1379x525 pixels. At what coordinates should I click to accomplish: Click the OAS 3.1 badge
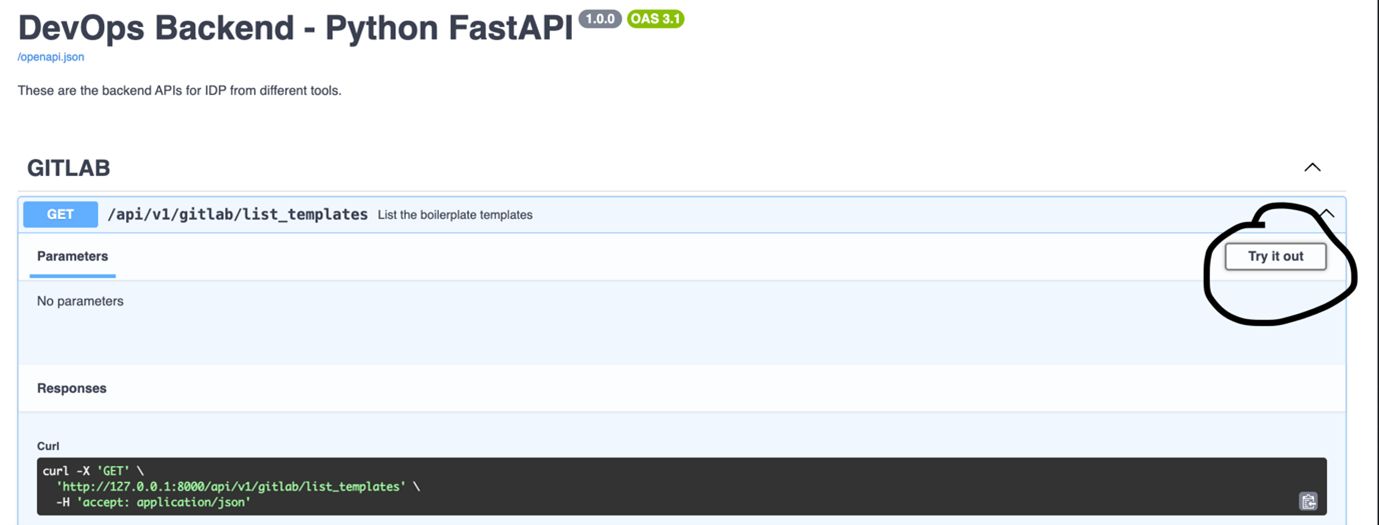tap(656, 19)
